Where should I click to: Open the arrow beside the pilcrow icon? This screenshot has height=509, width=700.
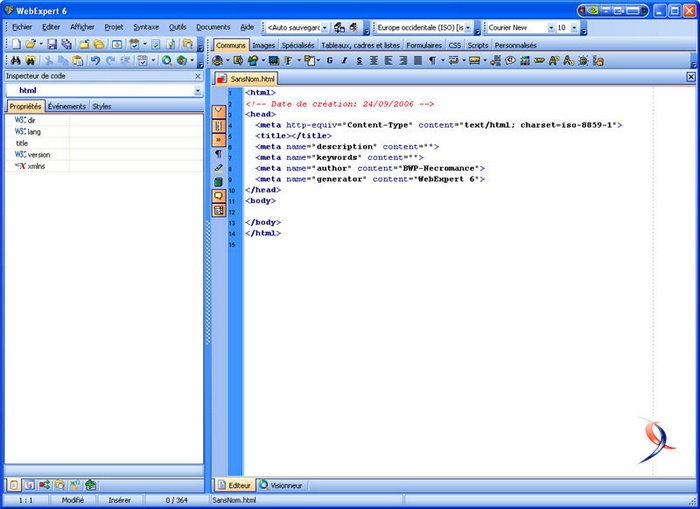coord(442,60)
